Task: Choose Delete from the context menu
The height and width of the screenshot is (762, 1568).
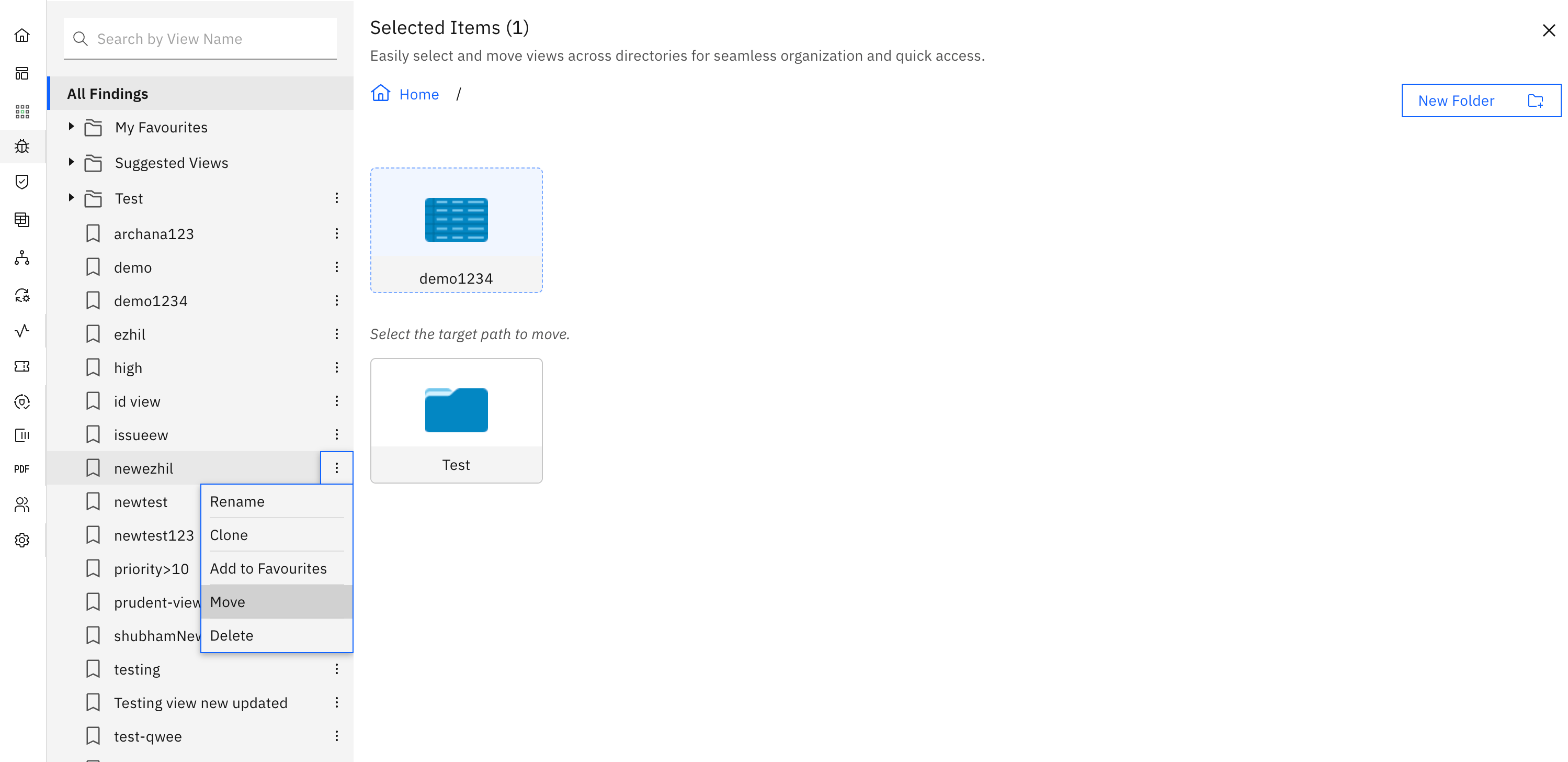Action: 277,635
